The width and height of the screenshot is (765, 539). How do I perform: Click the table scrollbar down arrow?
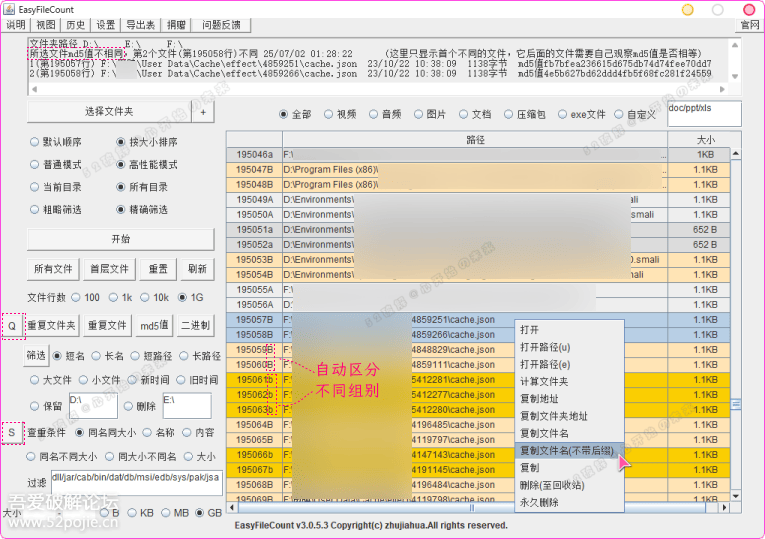tap(736, 496)
